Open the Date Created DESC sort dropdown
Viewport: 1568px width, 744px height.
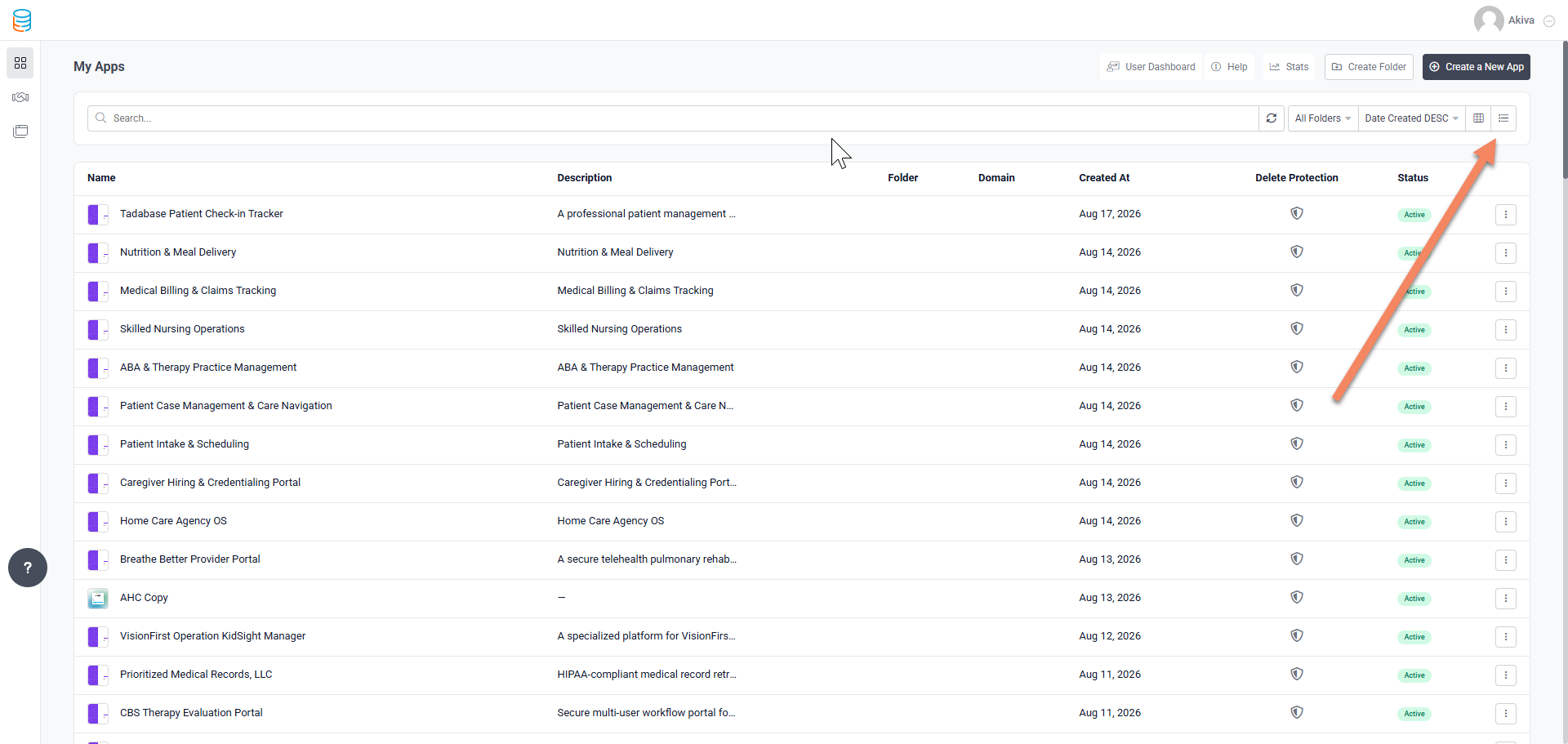tap(1412, 118)
